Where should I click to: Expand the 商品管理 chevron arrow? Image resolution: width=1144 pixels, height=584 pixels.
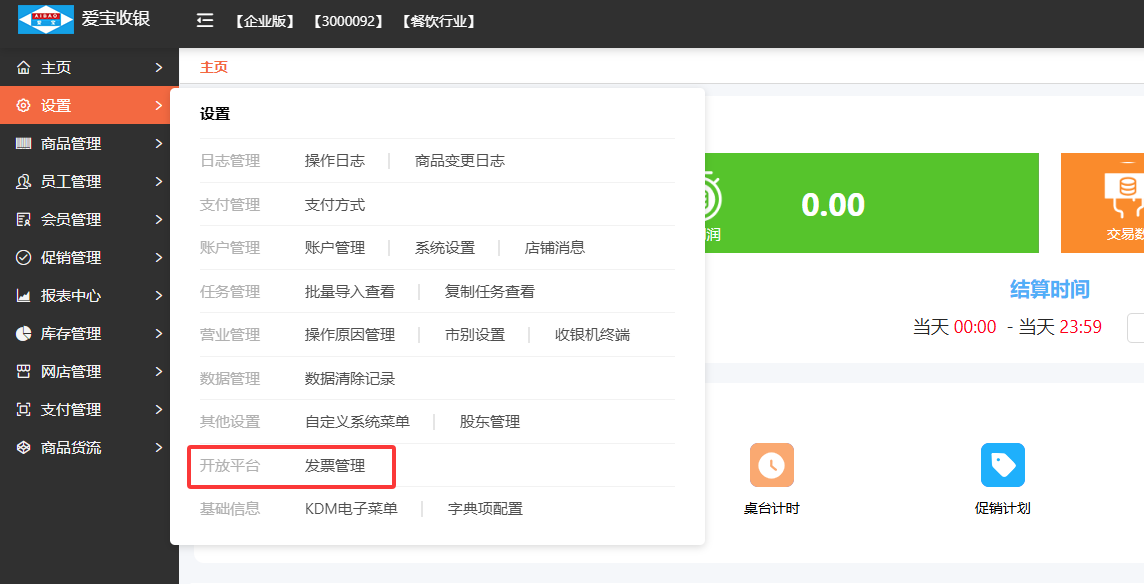[159, 144]
